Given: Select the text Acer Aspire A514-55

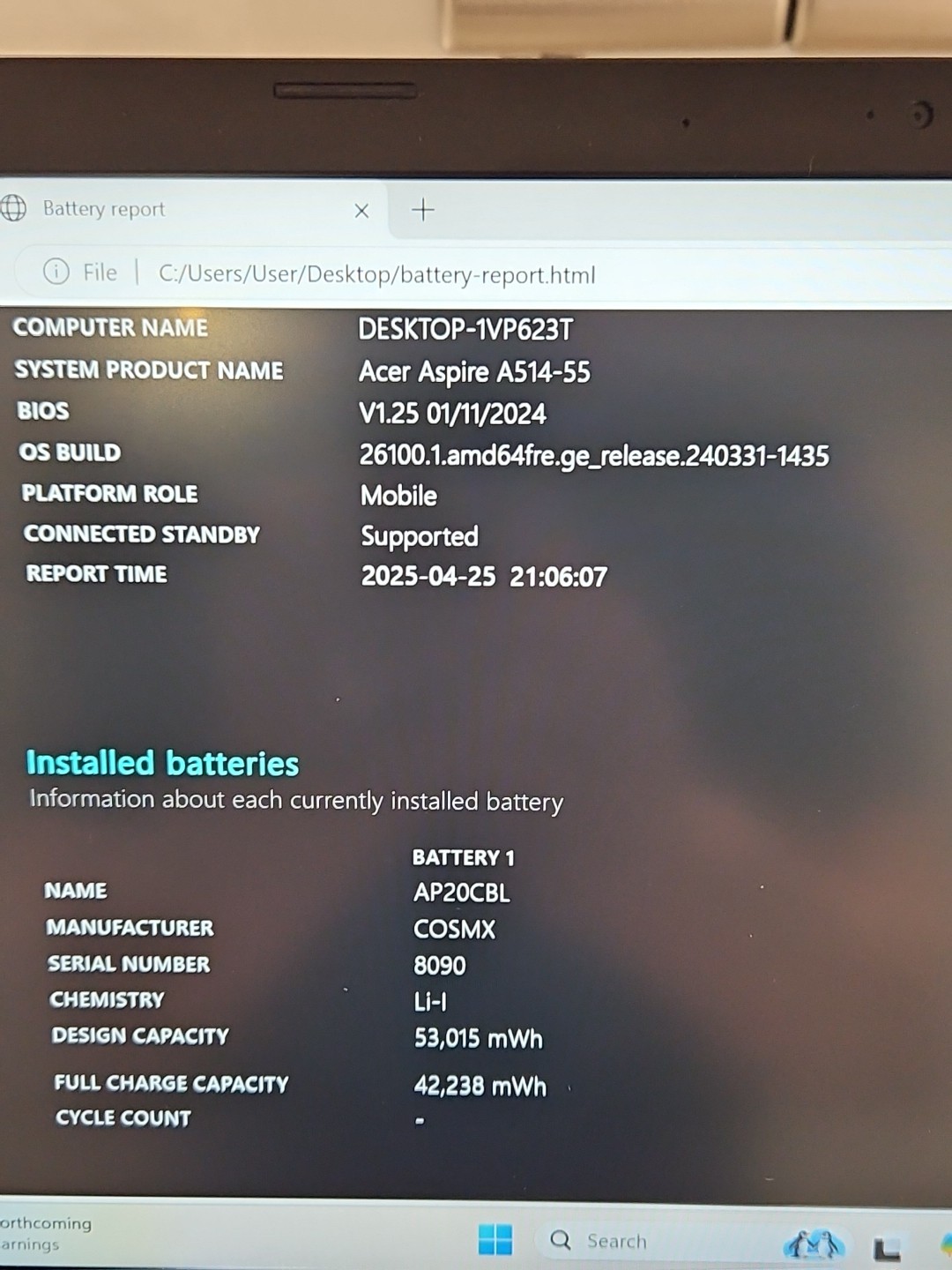Looking at the screenshot, I should pos(474,372).
